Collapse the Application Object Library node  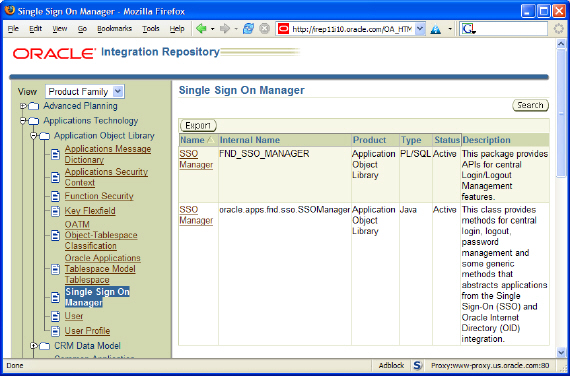34,136
